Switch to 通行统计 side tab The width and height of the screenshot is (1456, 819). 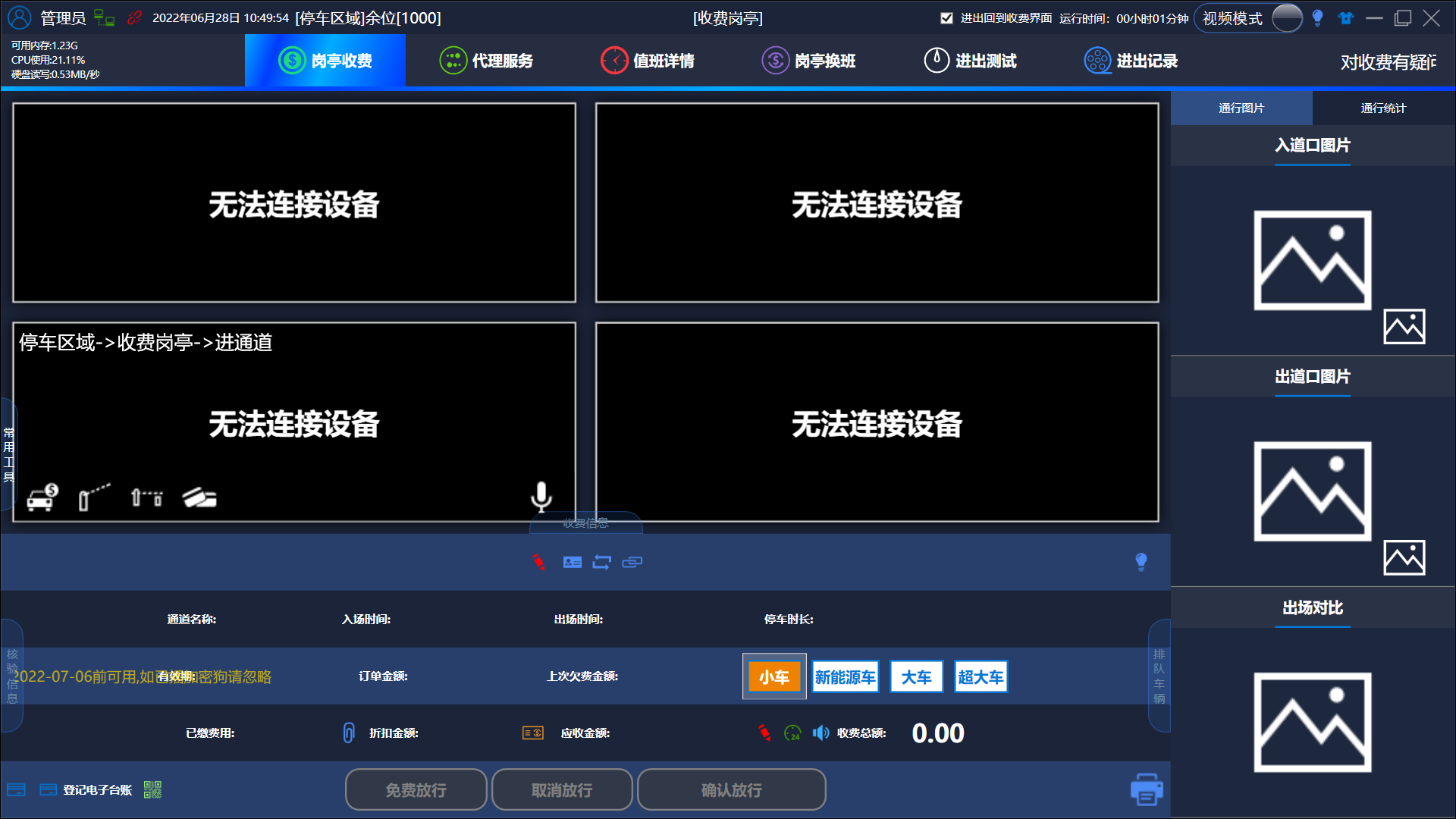point(1383,108)
